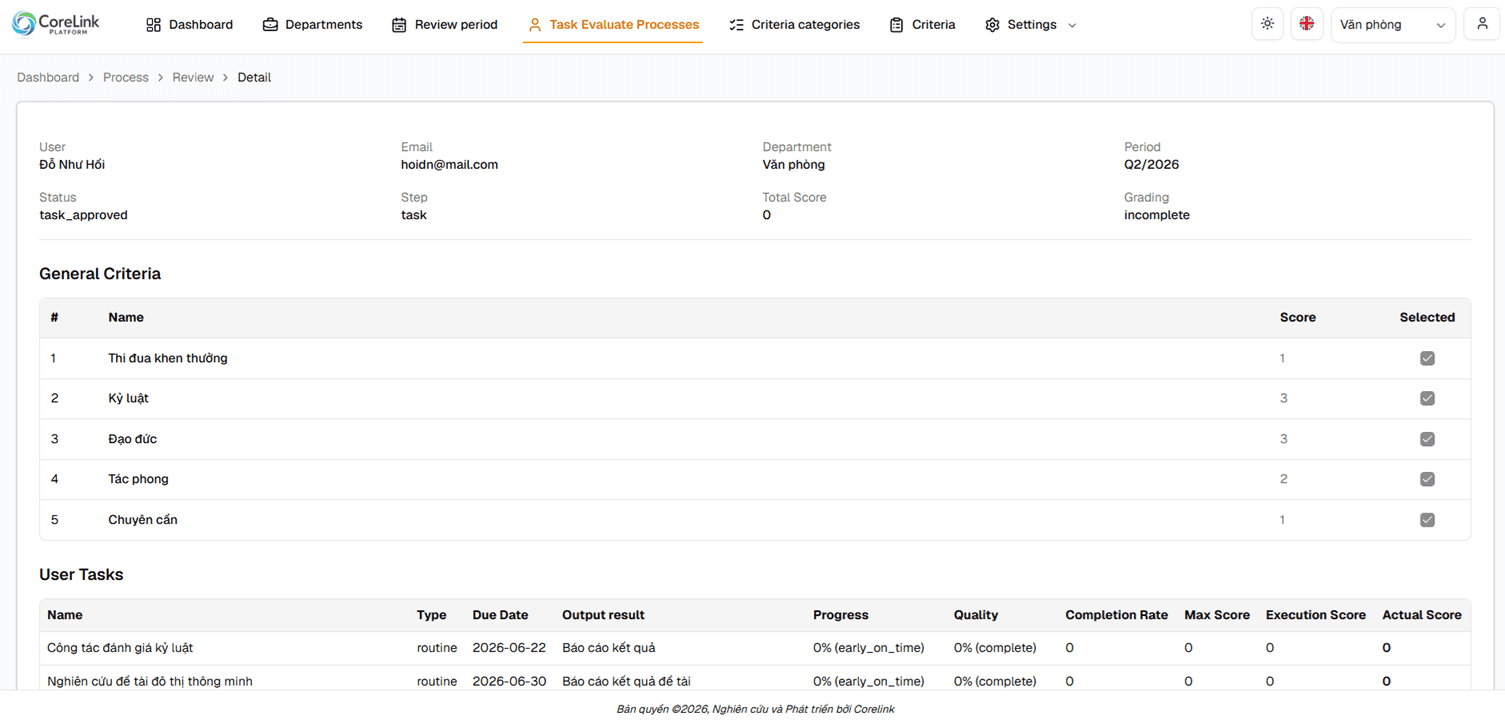Screen dimensions: 1505x720
Task: Open the Văn phòng department dropdown
Action: pyautogui.click(x=1393, y=25)
